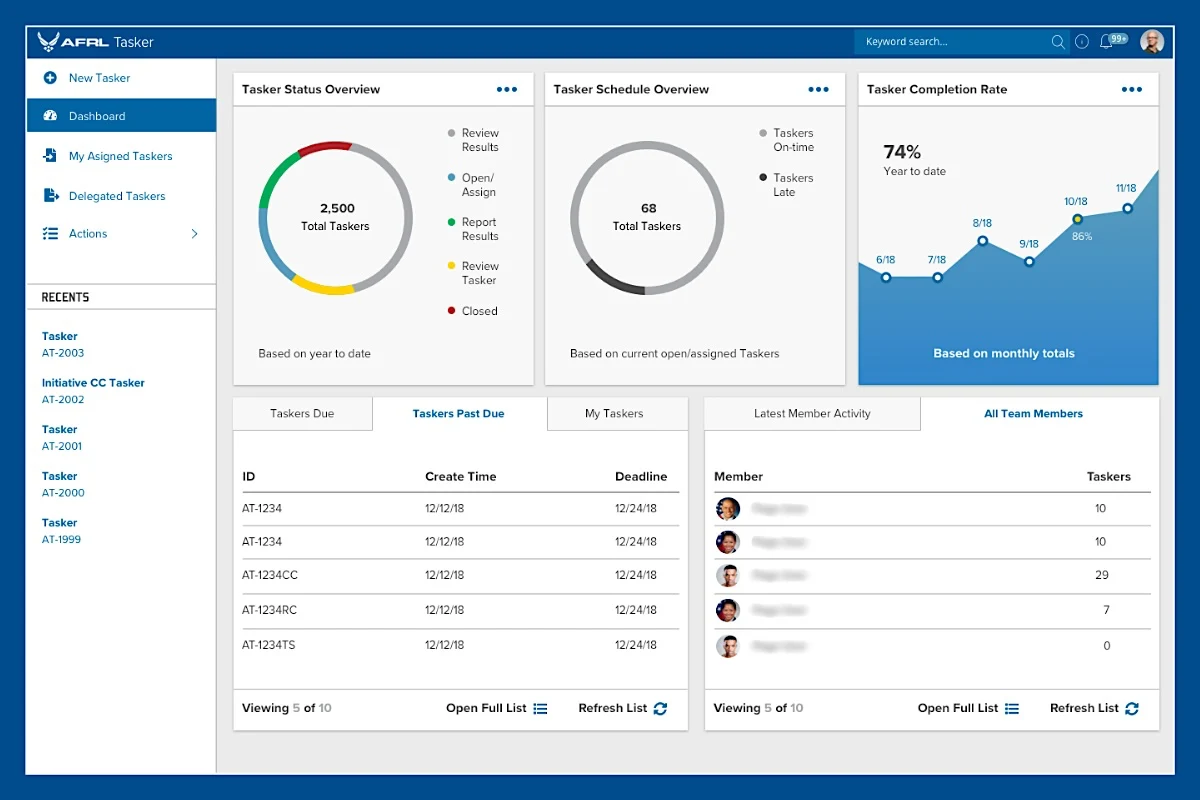This screenshot has width=1200, height=800.
Task: Expand the Actions menu chevron
Action: pos(194,234)
